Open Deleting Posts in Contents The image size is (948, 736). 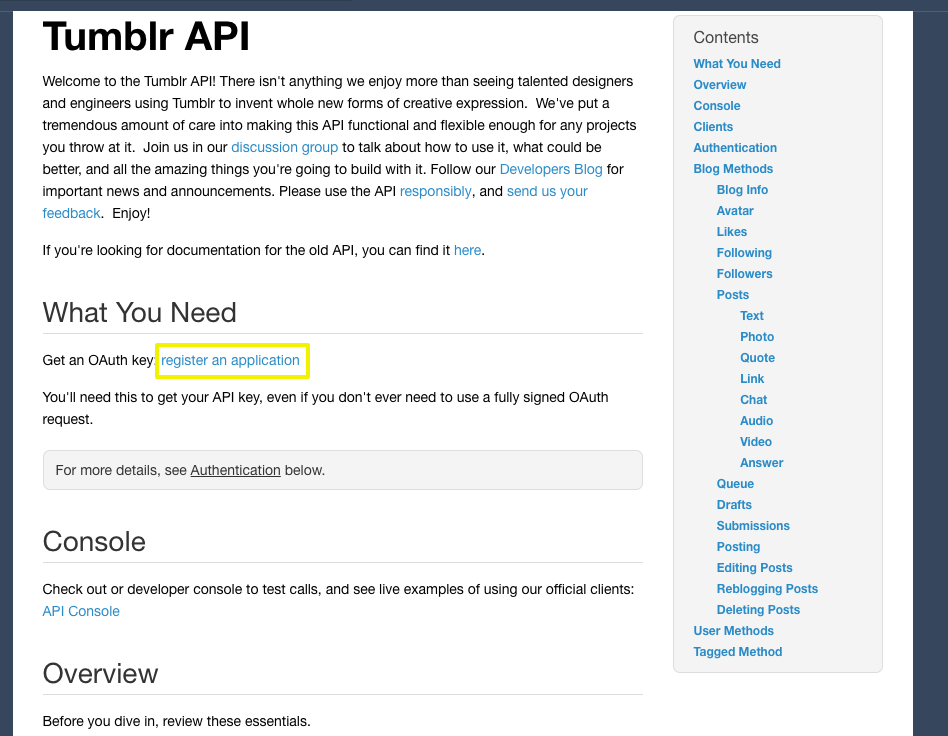(758, 610)
